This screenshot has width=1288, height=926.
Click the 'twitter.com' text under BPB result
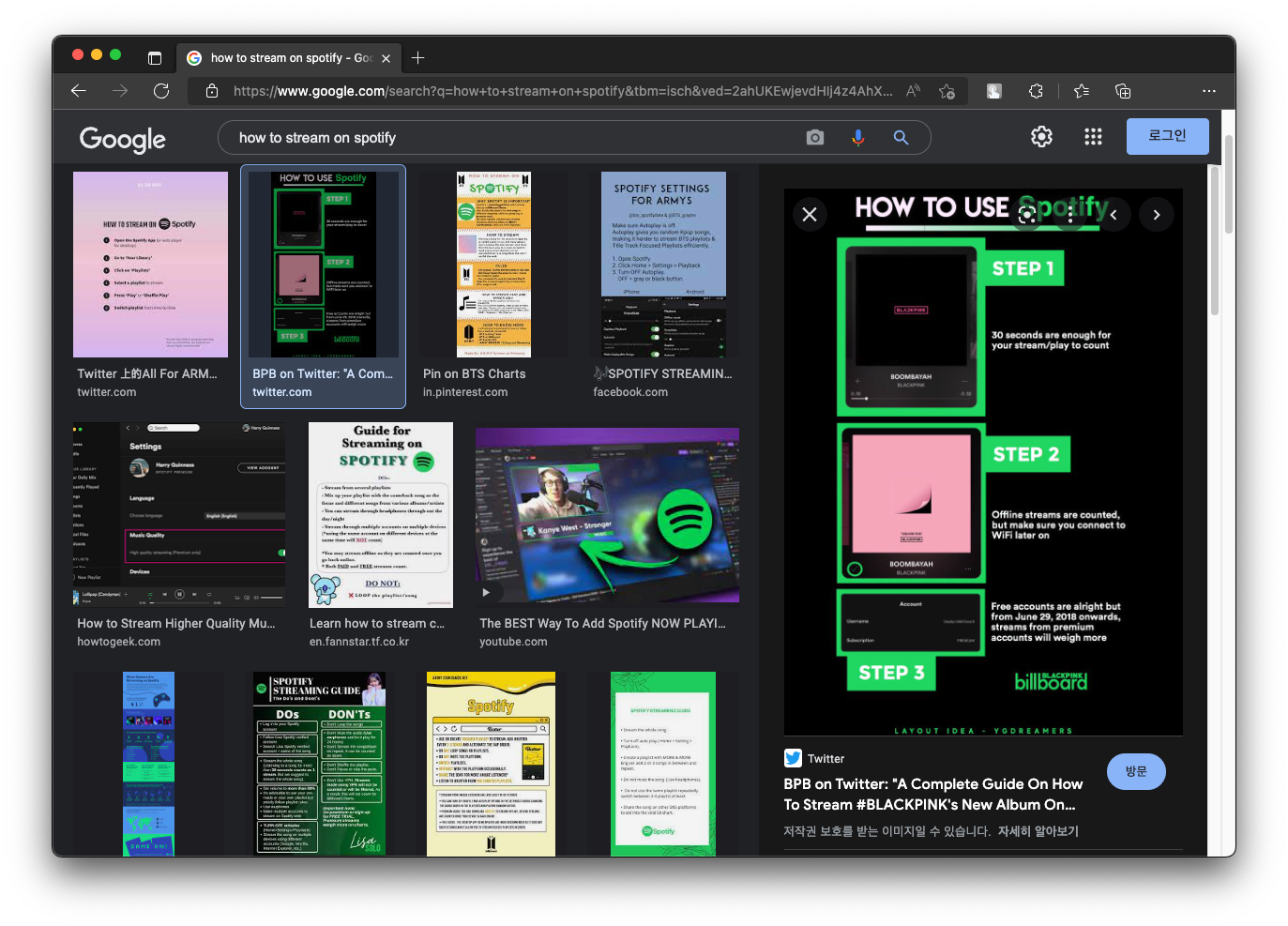tap(281, 392)
